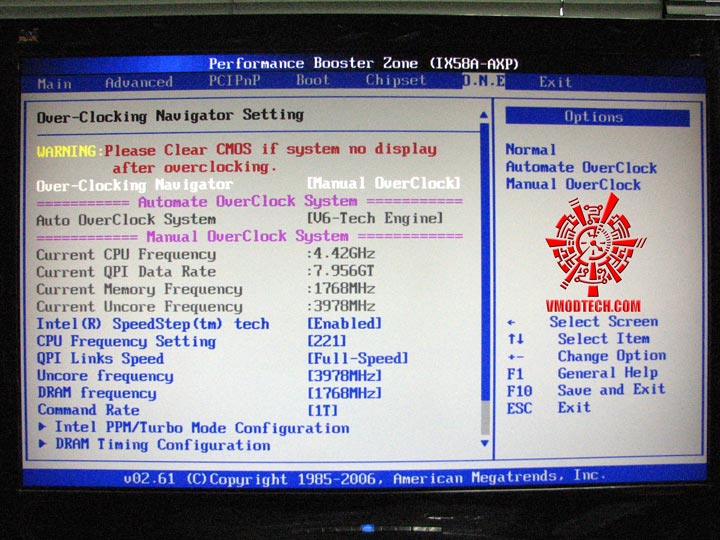Open the Exit tab
This screenshot has width=720, height=540.
click(555, 82)
